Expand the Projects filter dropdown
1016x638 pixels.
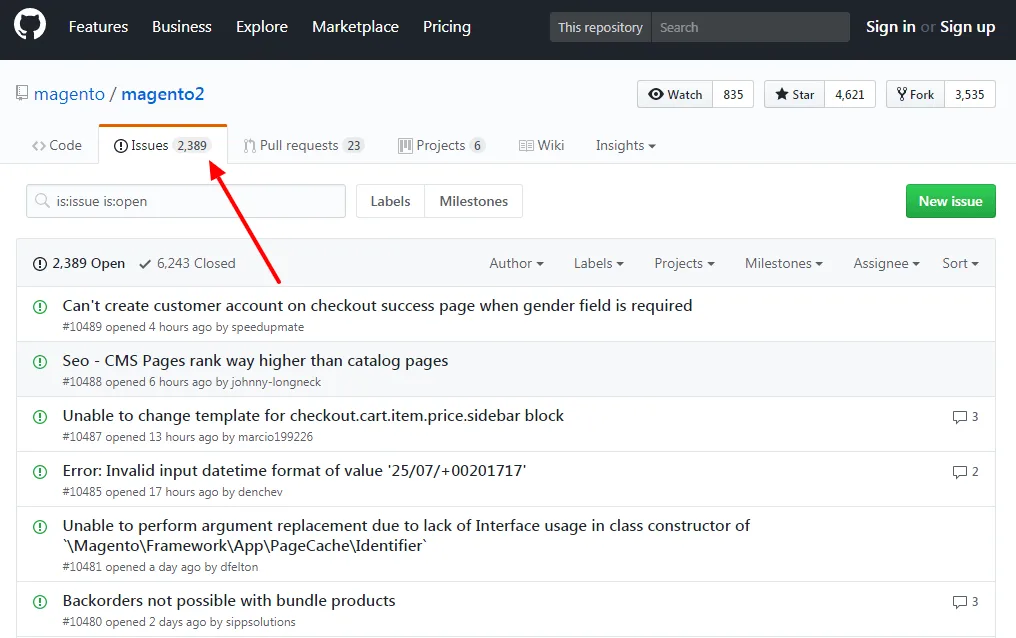[x=684, y=263]
